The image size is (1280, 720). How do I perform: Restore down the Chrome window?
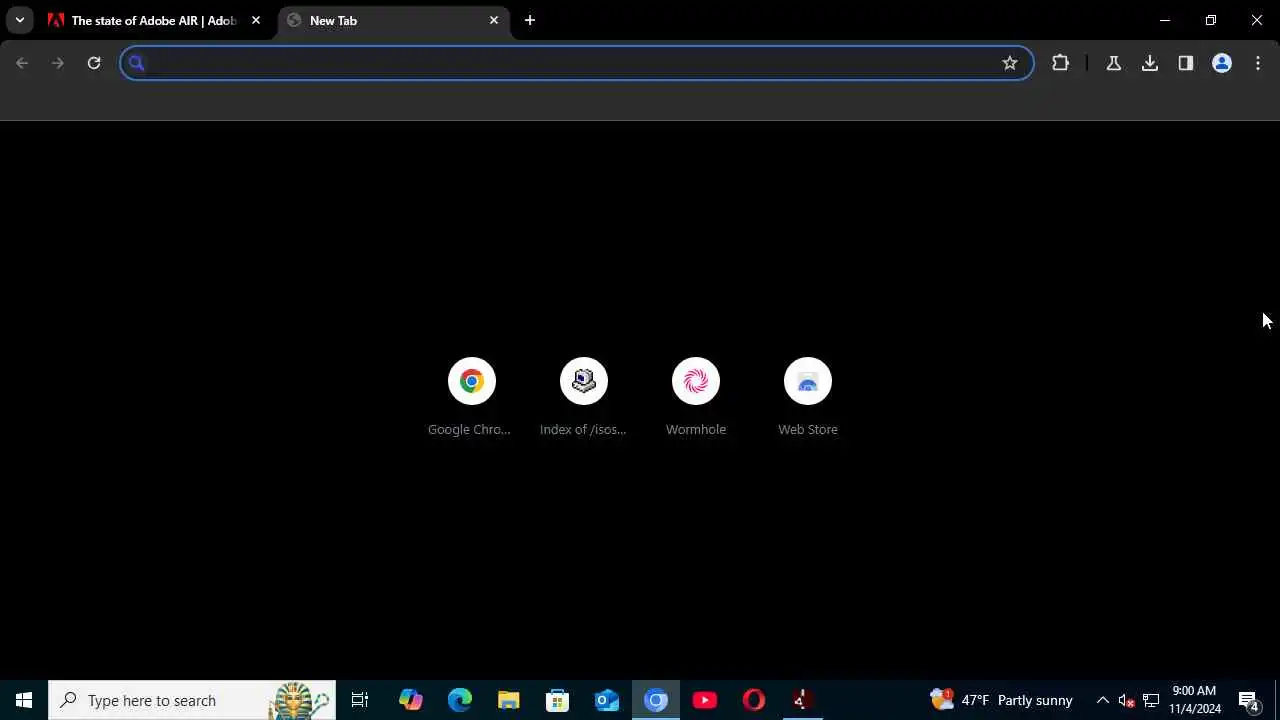[x=1211, y=20]
